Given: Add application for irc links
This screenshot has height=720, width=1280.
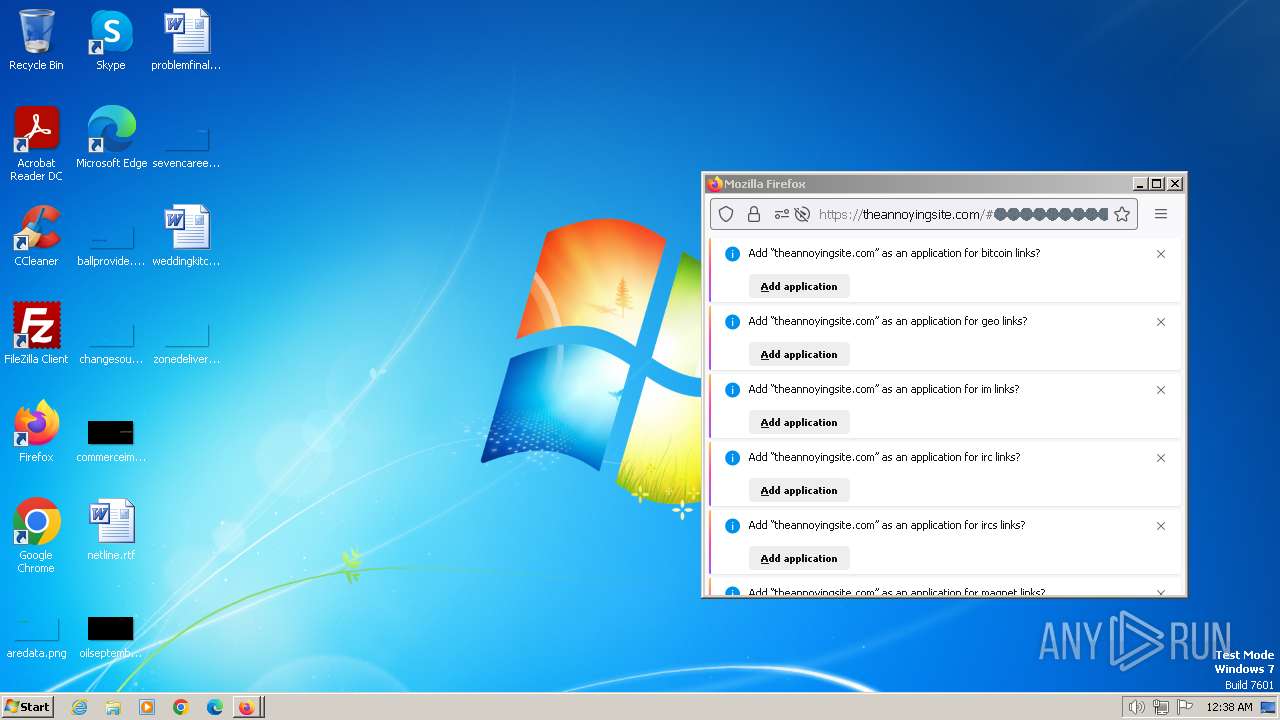Looking at the screenshot, I should coord(799,490).
